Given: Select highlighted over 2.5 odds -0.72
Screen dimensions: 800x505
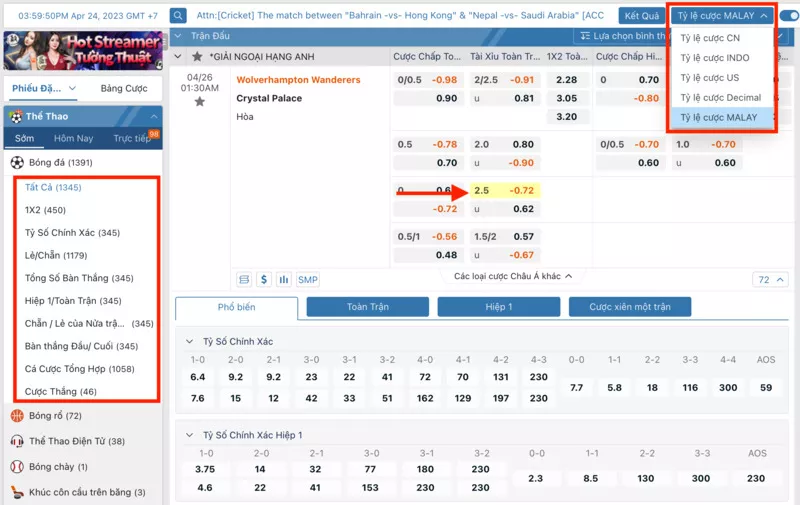Looking at the screenshot, I should (x=505, y=190).
